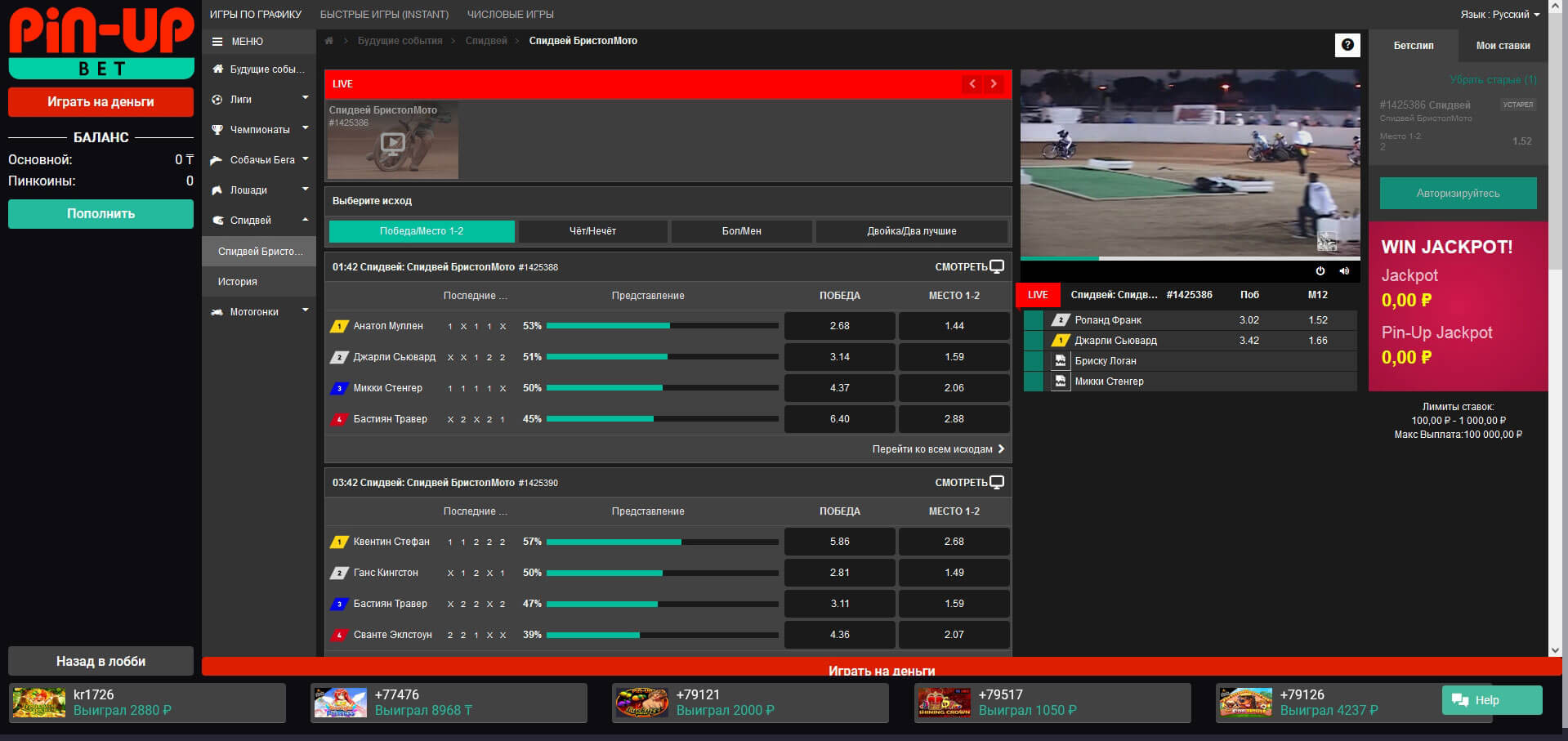The height and width of the screenshot is (741, 1568).
Task: Click 3.02 odds for Роланд Франк
Action: [x=1249, y=320]
